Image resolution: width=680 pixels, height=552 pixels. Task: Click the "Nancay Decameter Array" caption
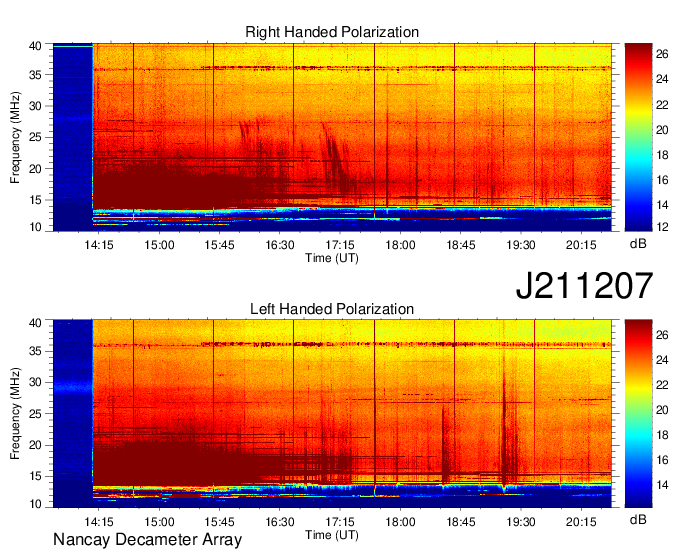tap(147, 540)
